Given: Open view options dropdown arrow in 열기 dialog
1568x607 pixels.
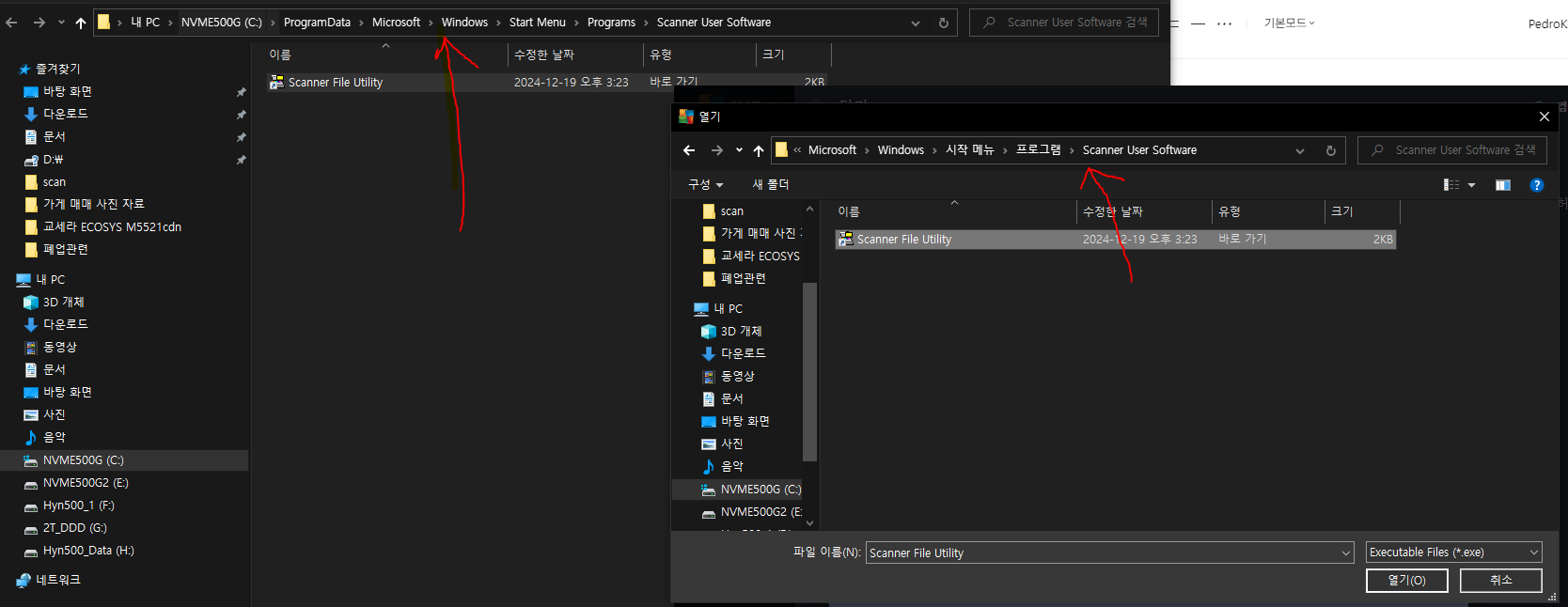Looking at the screenshot, I should (x=1471, y=185).
